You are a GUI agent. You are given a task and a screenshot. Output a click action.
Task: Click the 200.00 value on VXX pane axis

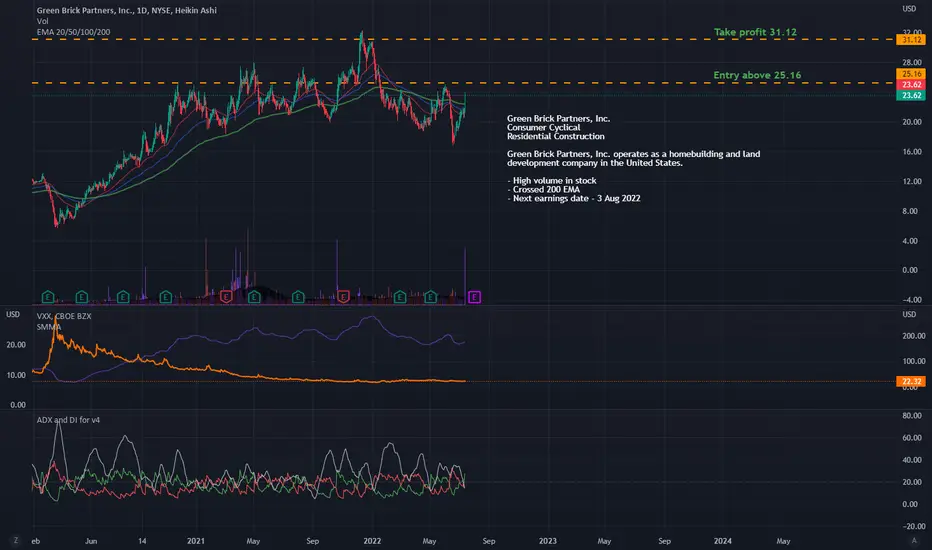point(913,336)
